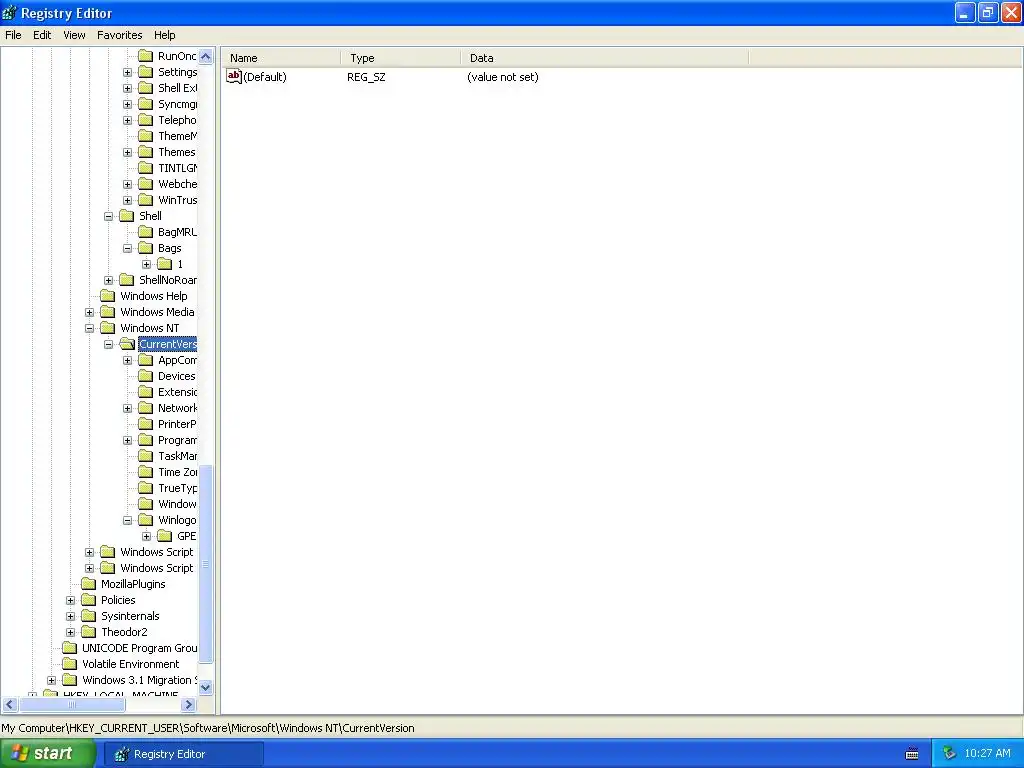Click the Data column header
The height and width of the screenshot is (768, 1024).
[x=605, y=58]
